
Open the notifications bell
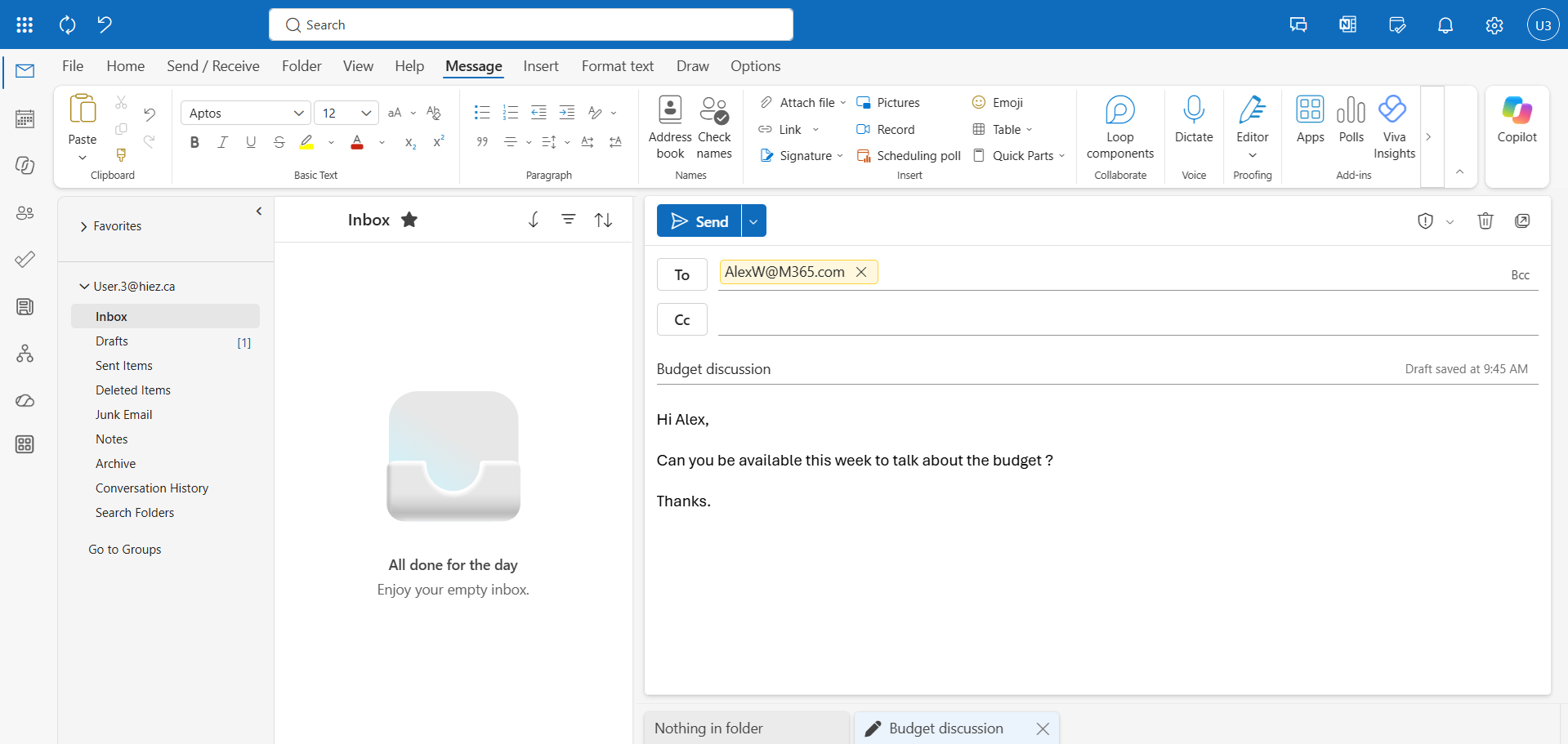click(1445, 25)
